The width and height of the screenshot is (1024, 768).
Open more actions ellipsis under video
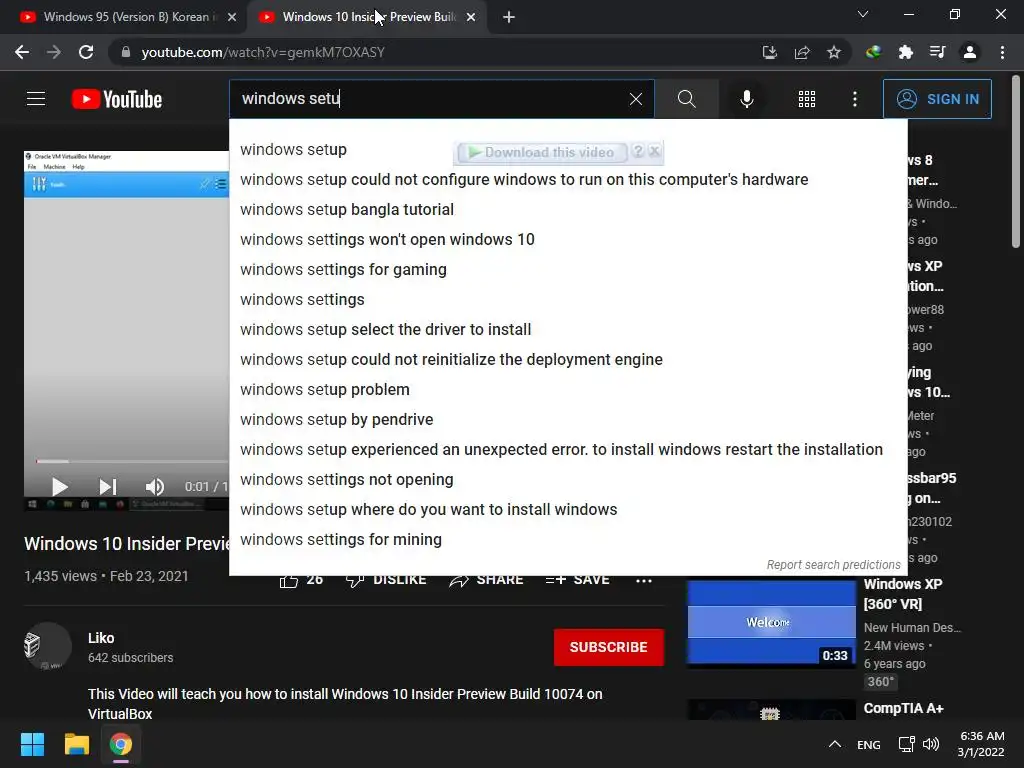[x=644, y=581]
